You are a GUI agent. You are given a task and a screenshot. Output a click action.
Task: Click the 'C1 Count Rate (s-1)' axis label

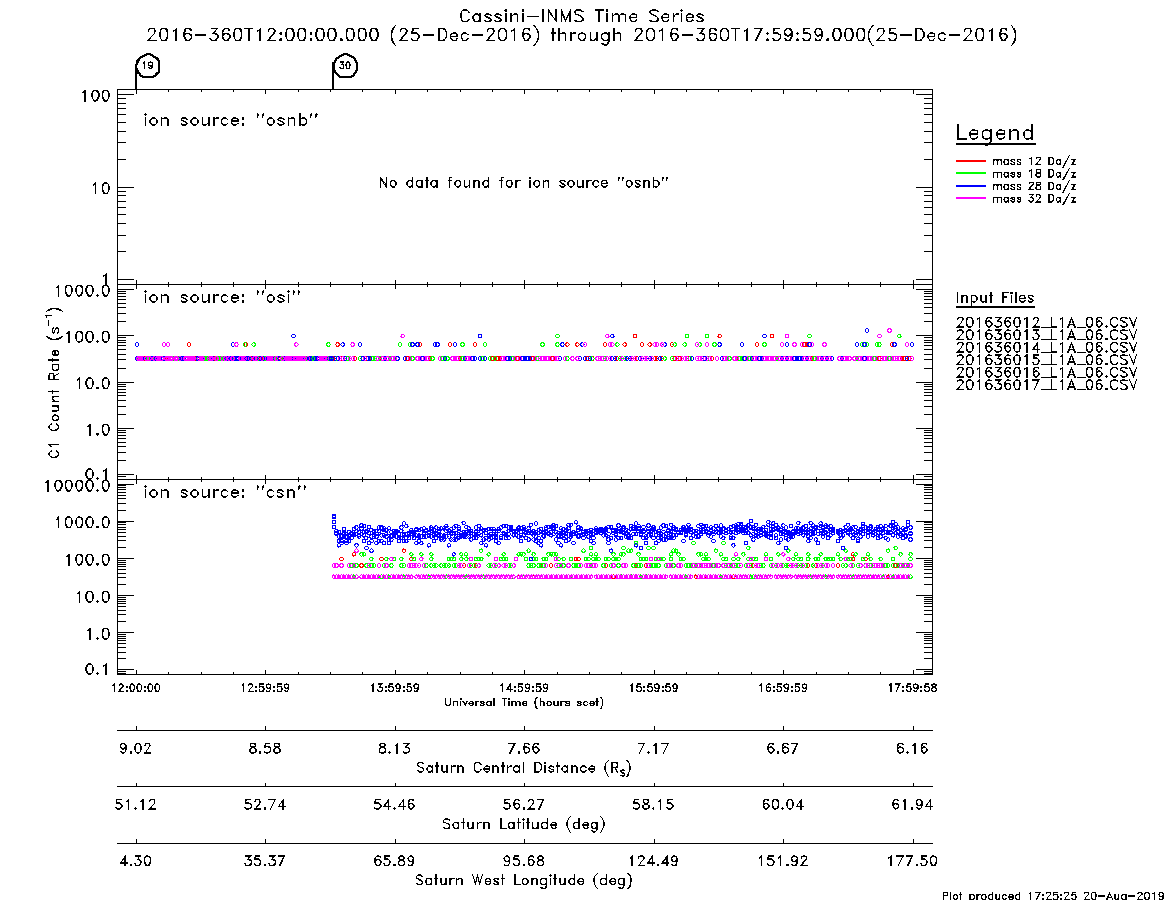tap(55, 382)
